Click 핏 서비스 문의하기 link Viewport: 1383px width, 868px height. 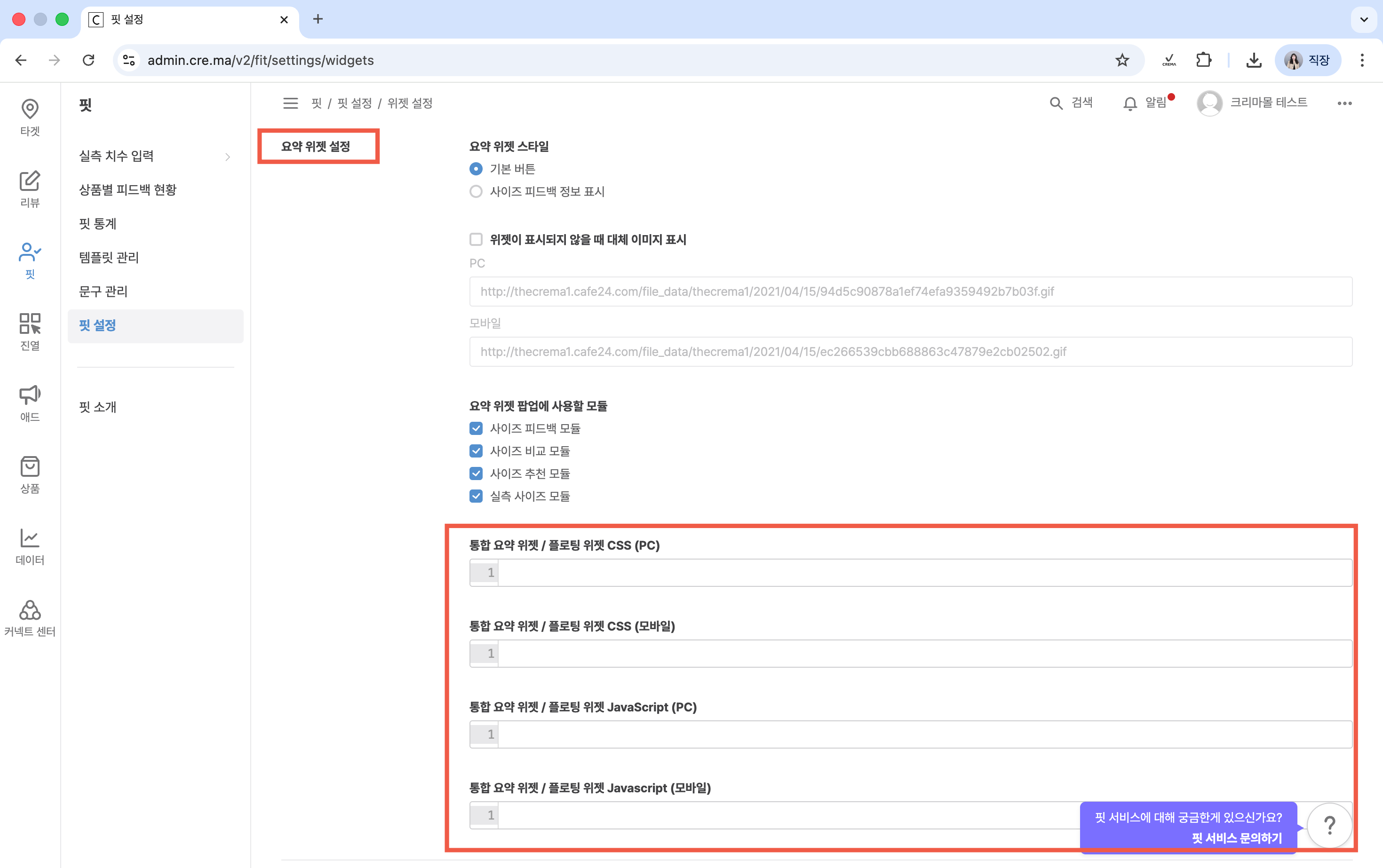[x=1237, y=838]
